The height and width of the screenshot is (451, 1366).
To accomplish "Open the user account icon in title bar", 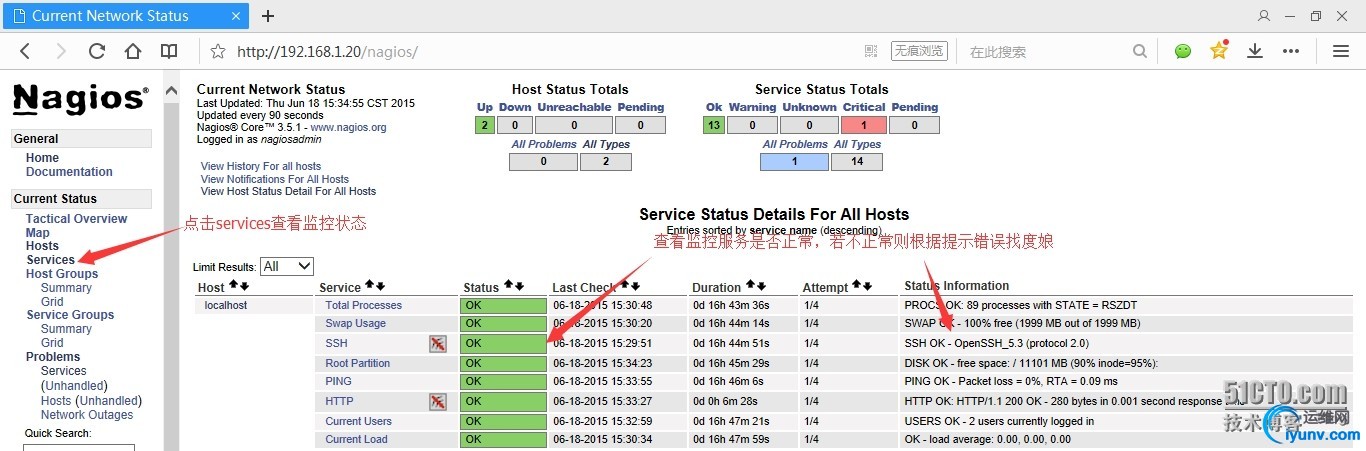I will [1264, 16].
